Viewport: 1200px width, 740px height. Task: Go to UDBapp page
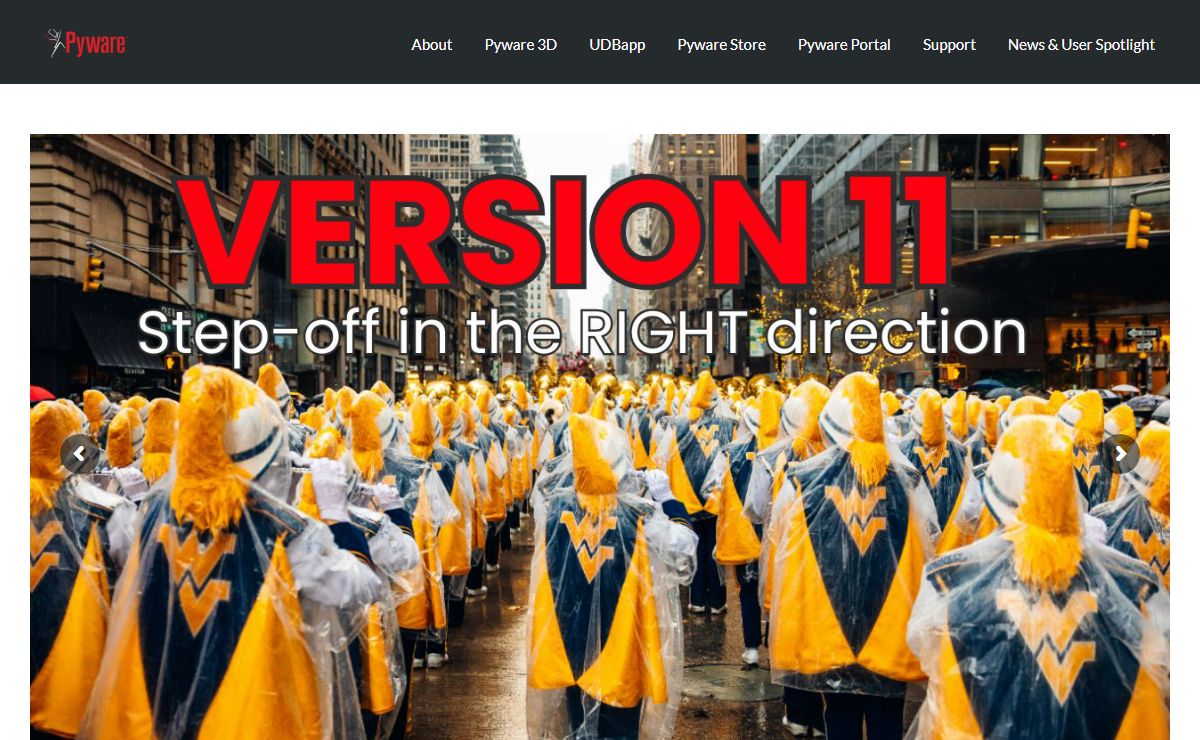[617, 44]
